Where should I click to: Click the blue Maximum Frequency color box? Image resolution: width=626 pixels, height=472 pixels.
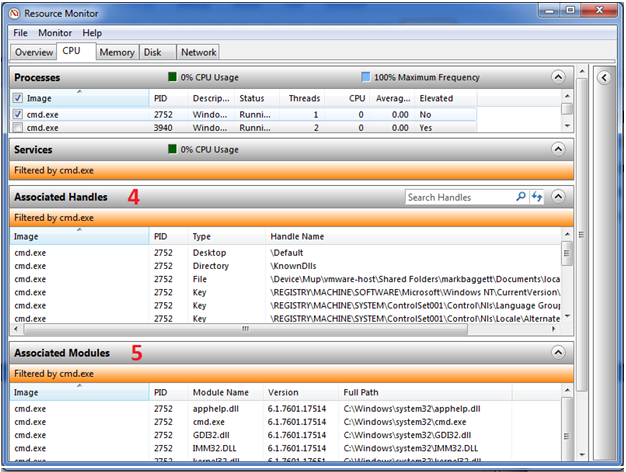(x=365, y=77)
